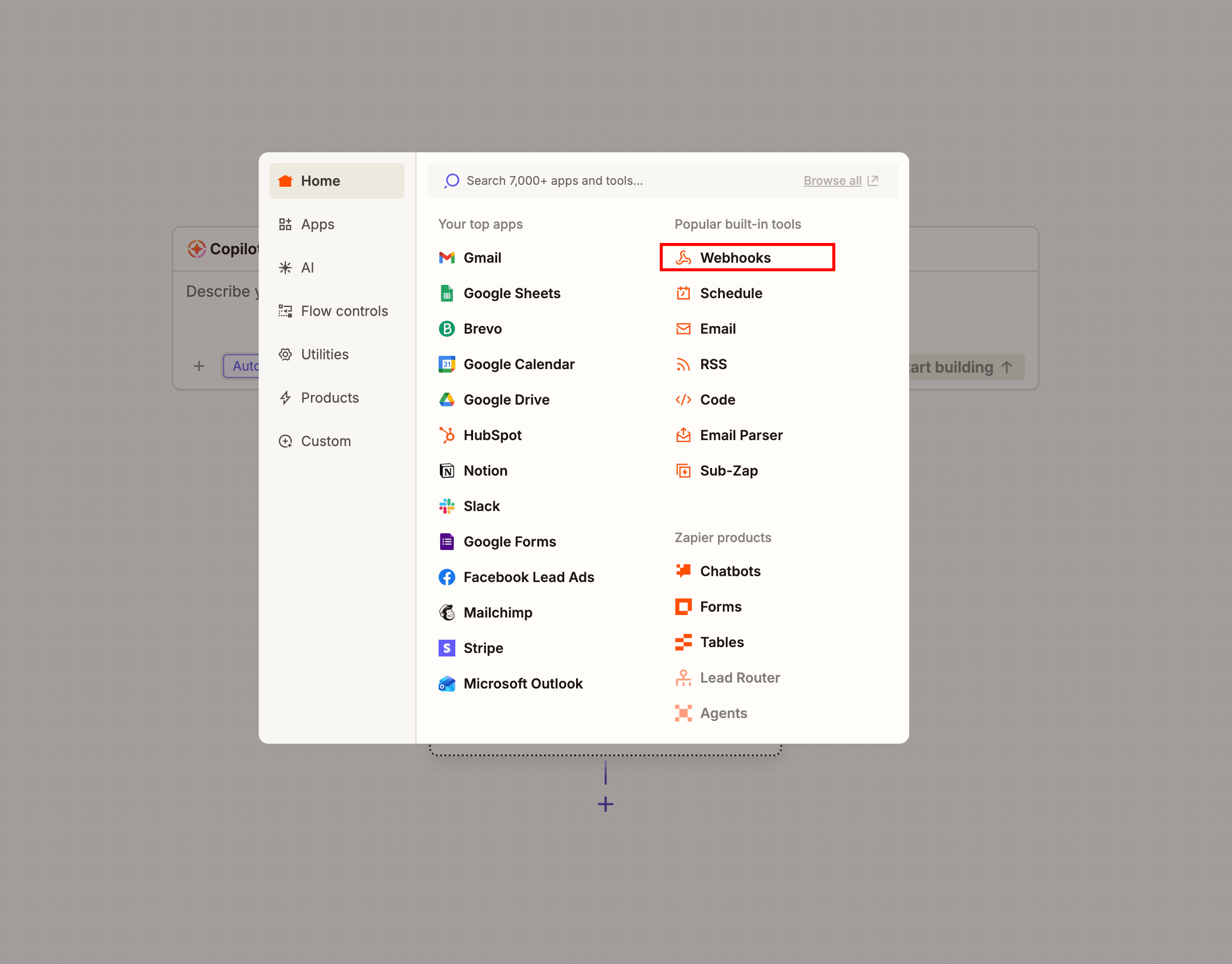
Task: Select the Sub-Zap icon
Action: 683,471
